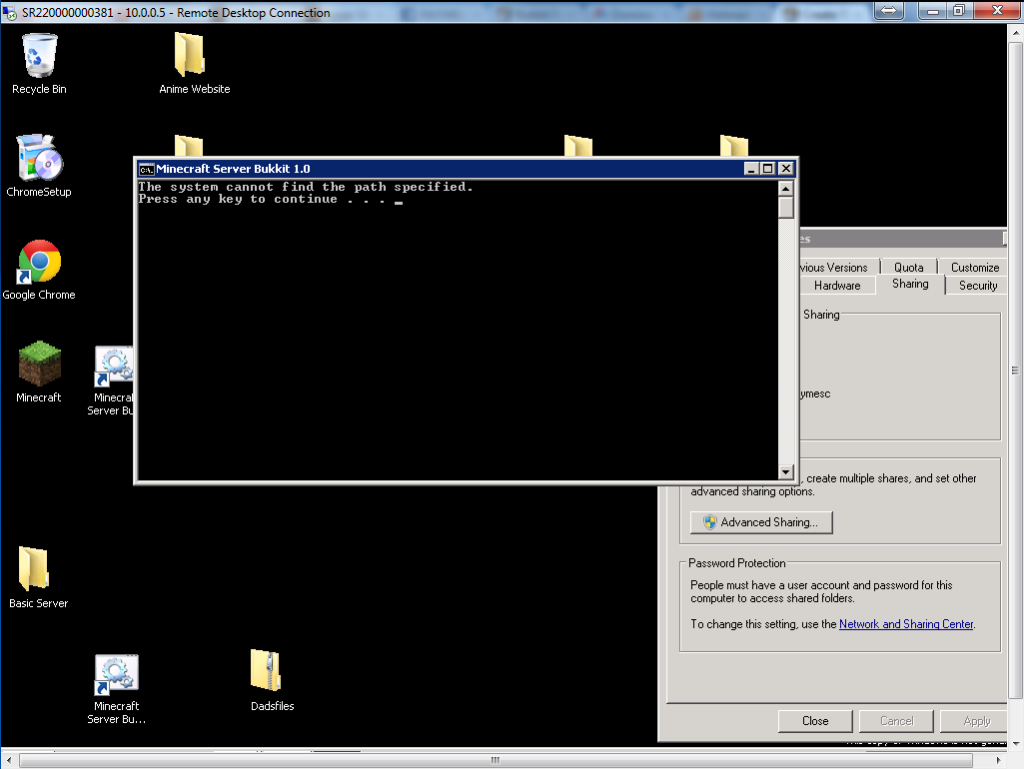The width and height of the screenshot is (1024, 769).
Task: Click the Cancel button
Action: pos(896,720)
